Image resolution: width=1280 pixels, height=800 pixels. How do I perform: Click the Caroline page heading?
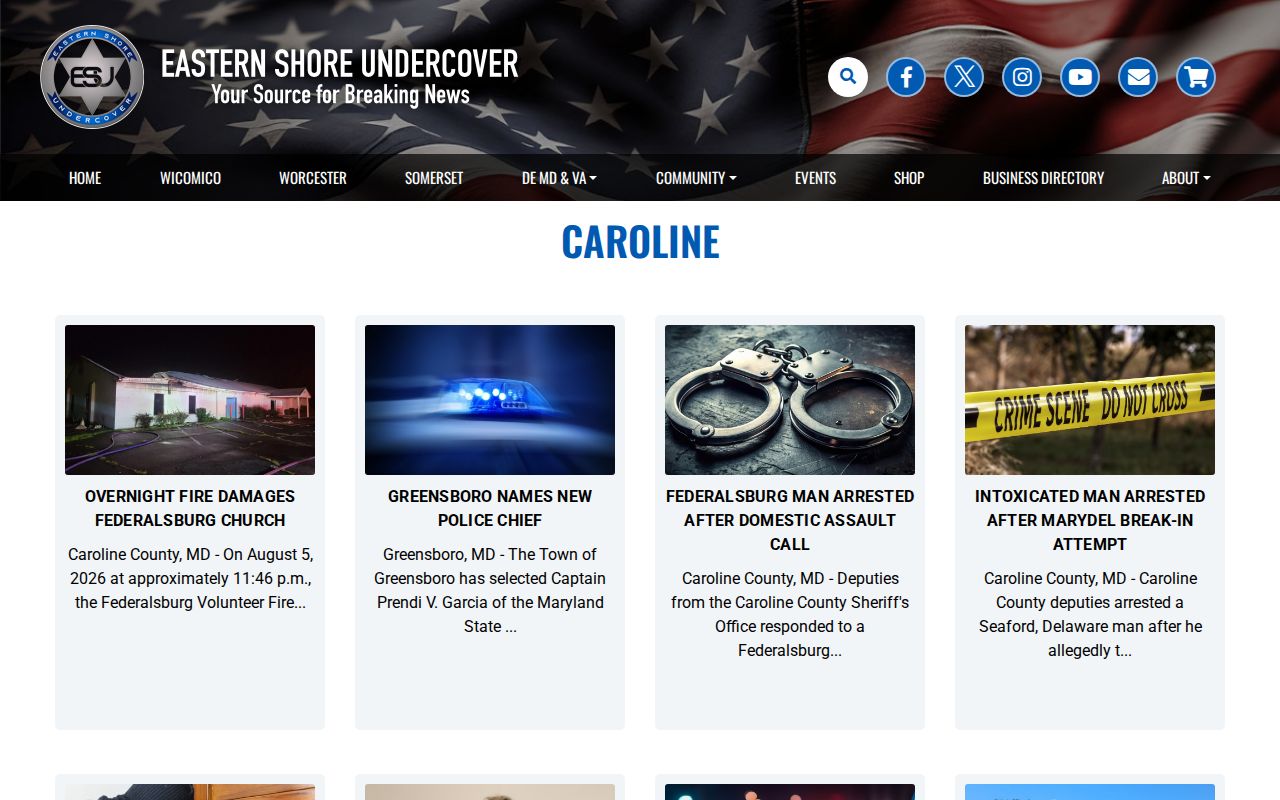point(640,242)
